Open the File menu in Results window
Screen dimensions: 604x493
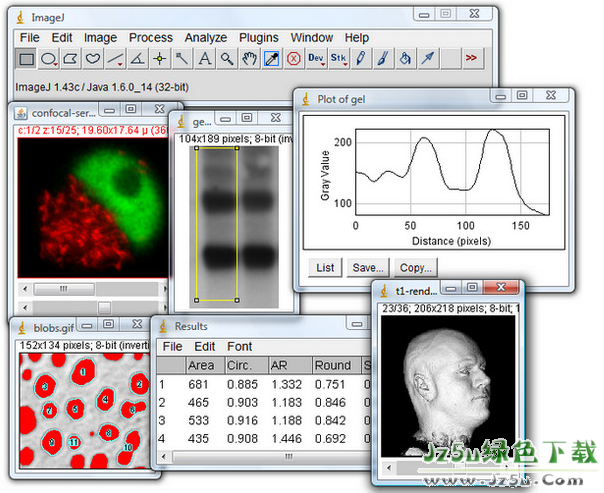pyautogui.click(x=173, y=347)
